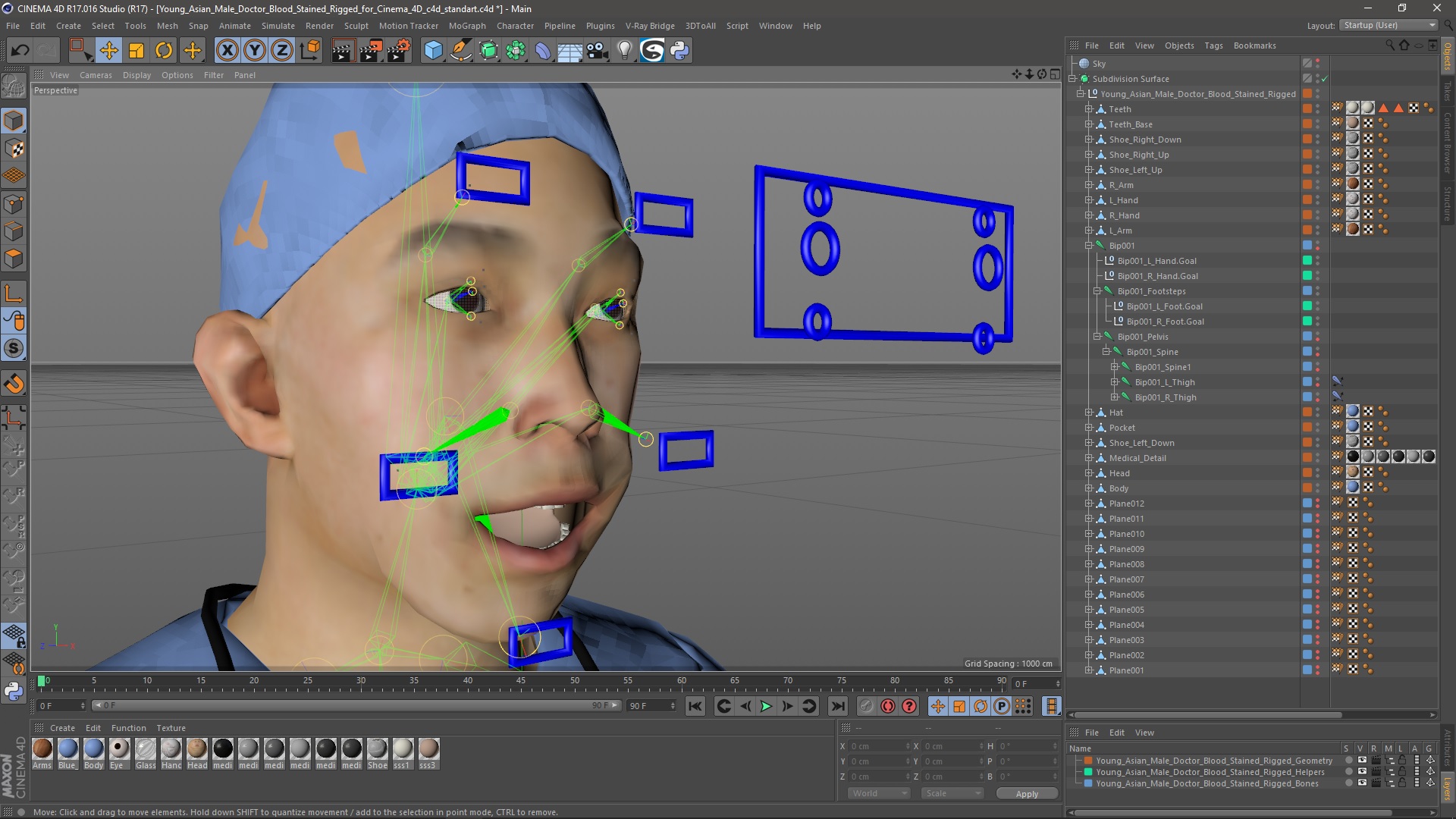
Task: Add a Cube primitive object
Action: coord(433,51)
